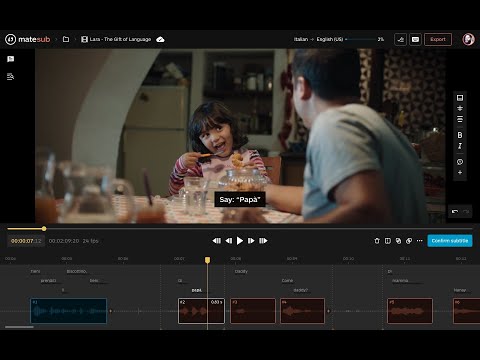Jump to the next subtitle
The width and height of the screenshot is (480, 360).
point(263,241)
